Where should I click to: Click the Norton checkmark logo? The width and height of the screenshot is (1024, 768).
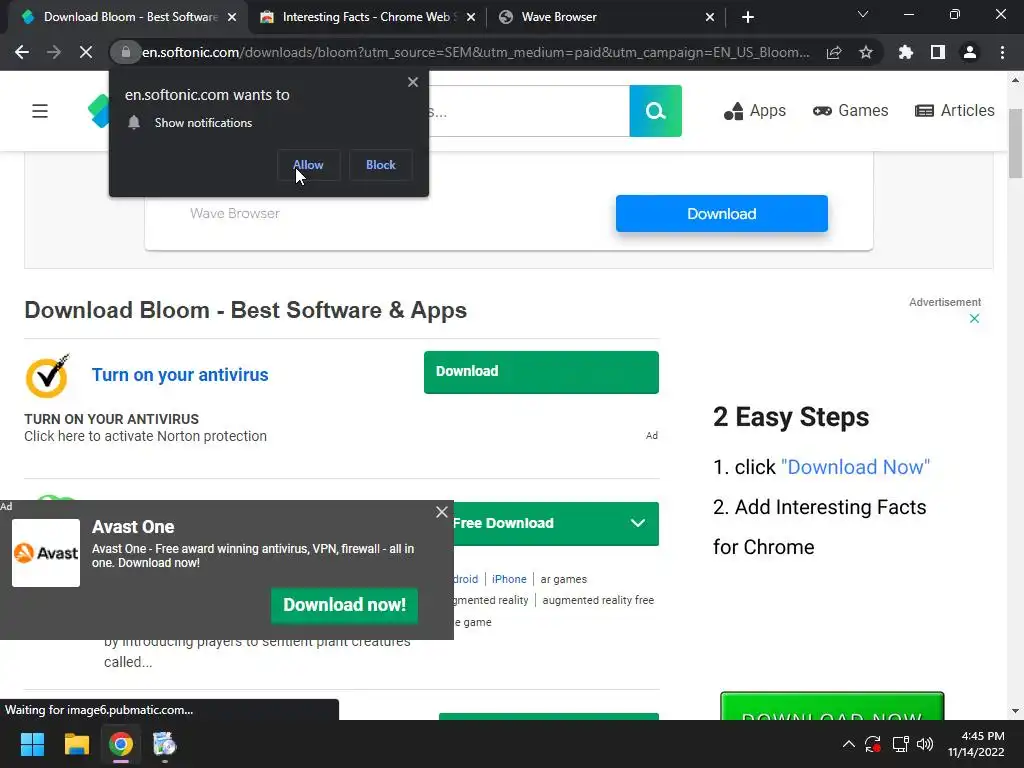[x=48, y=376]
